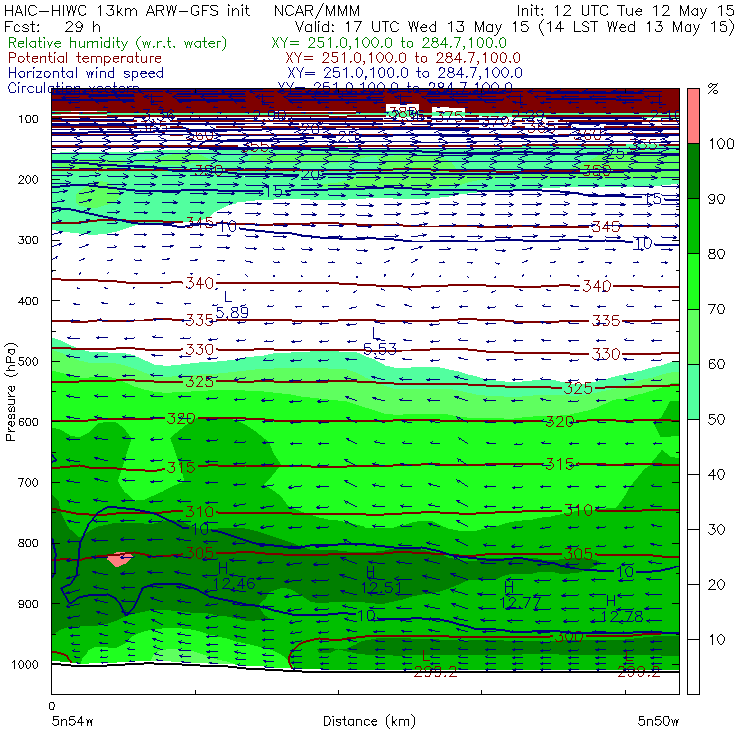This screenshot has height=740, width=740.
Task: Click the '800' pressure axis label
Action: 28,543
